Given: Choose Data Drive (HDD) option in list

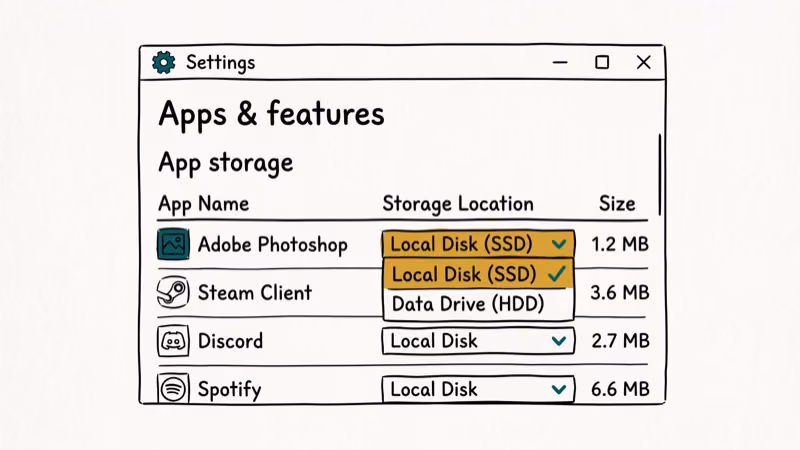Looking at the screenshot, I should coord(478,304).
